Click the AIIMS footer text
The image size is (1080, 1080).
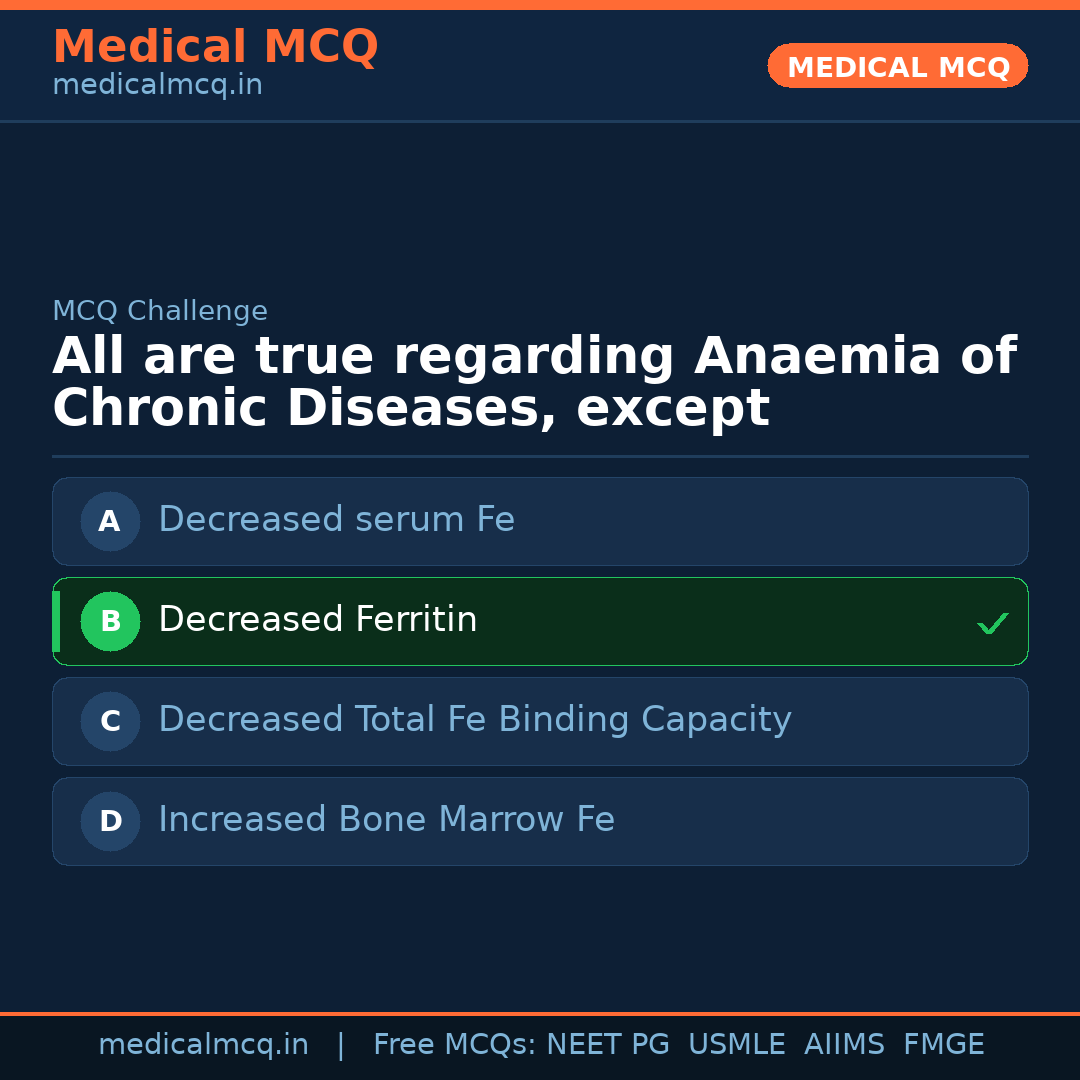pos(844,1045)
